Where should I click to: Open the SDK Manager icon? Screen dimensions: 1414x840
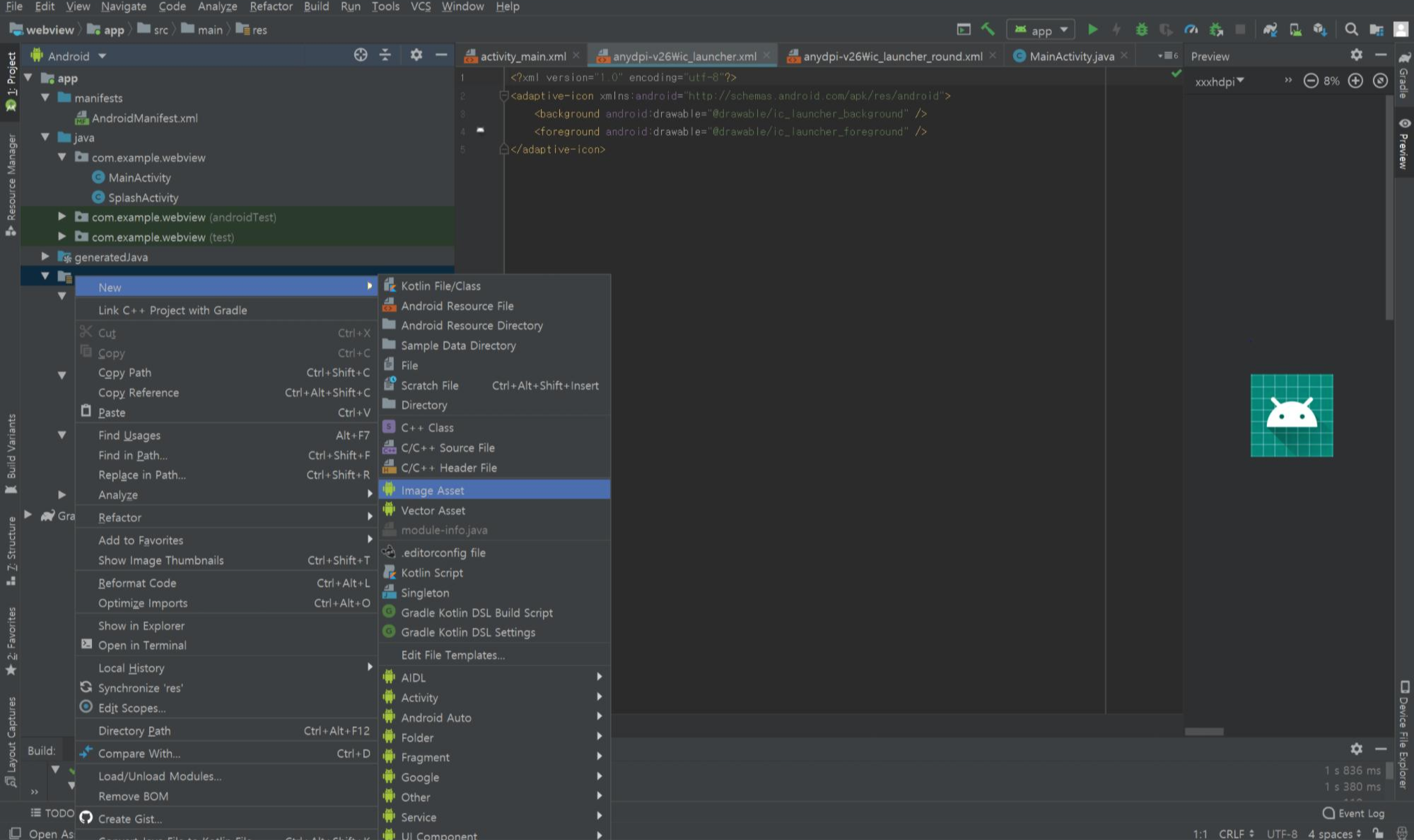click(1320, 30)
